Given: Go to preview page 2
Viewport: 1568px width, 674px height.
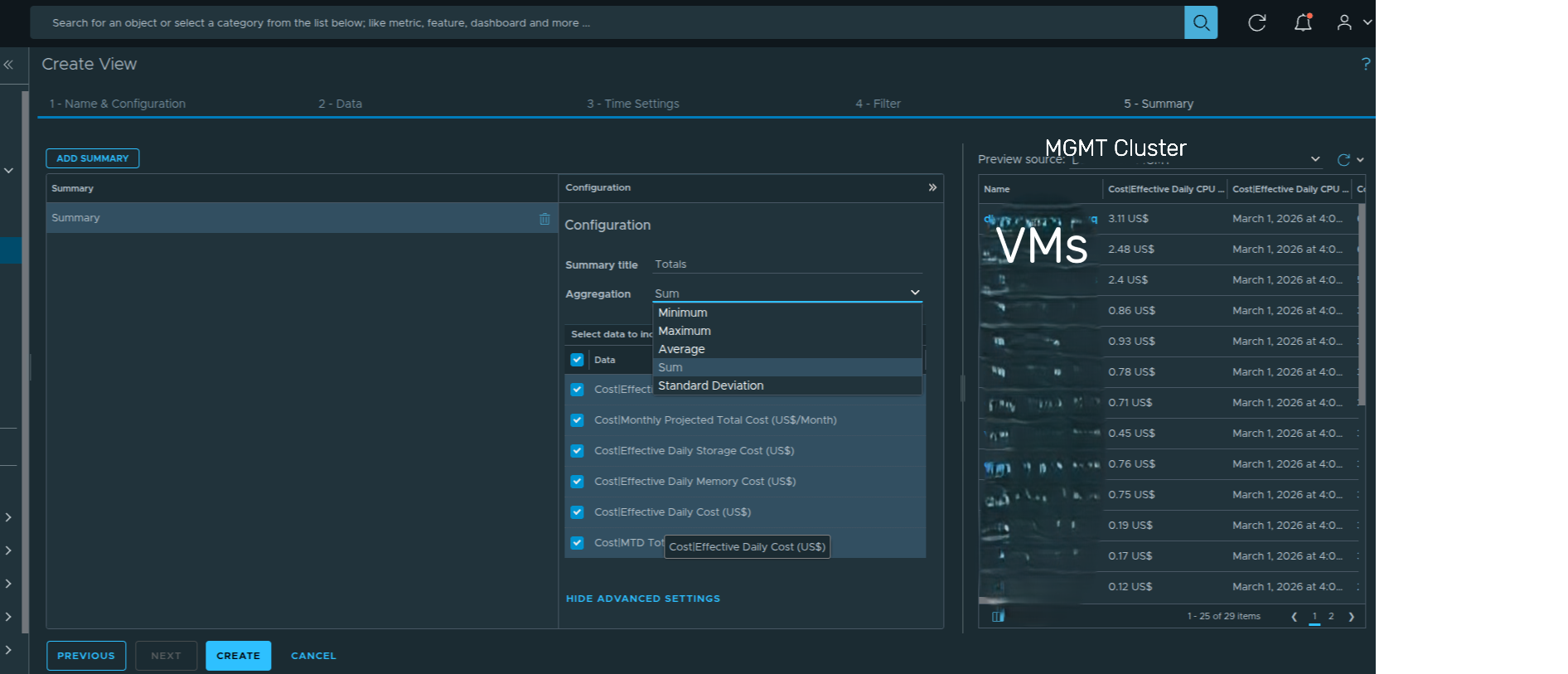Looking at the screenshot, I should click(x=1331, y=616).
